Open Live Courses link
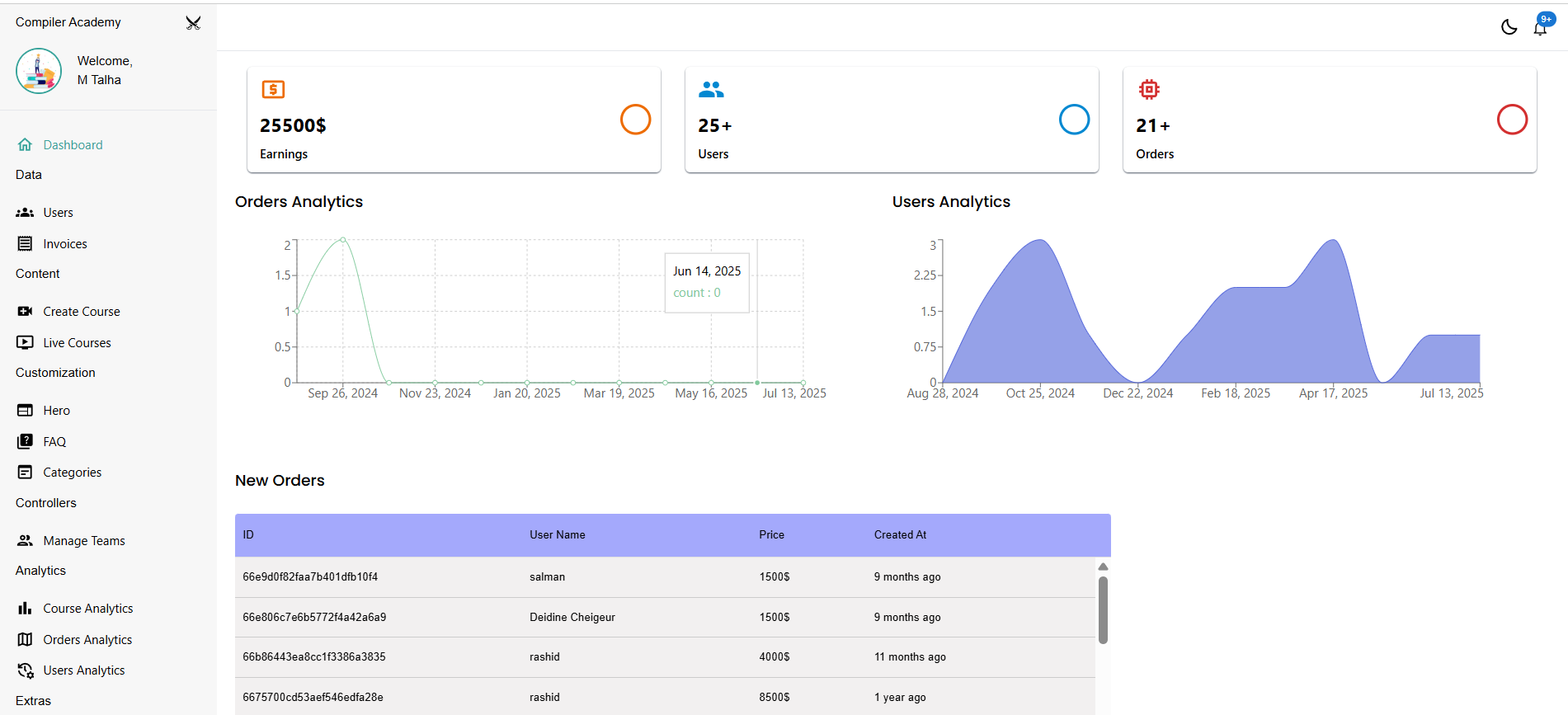The image size is (1568, 715). click(78, 343)
